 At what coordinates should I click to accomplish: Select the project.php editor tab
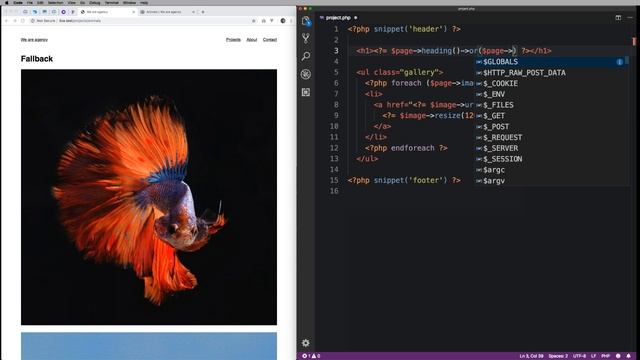coord(338,18)
